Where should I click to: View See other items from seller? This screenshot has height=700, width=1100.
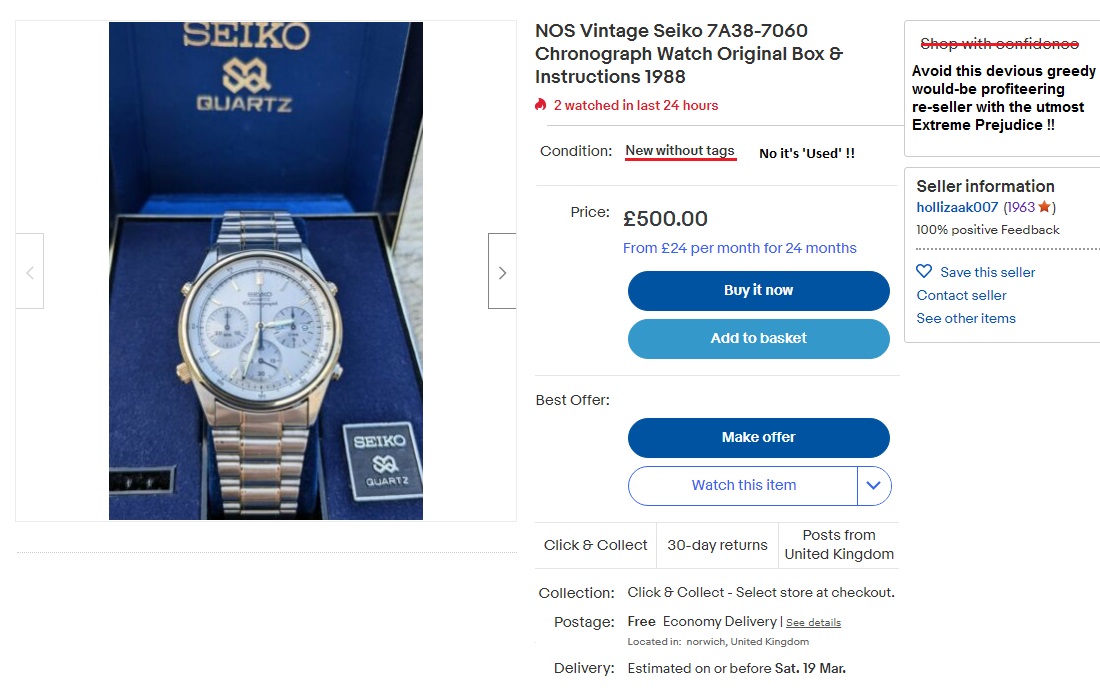tap(965, 318)
